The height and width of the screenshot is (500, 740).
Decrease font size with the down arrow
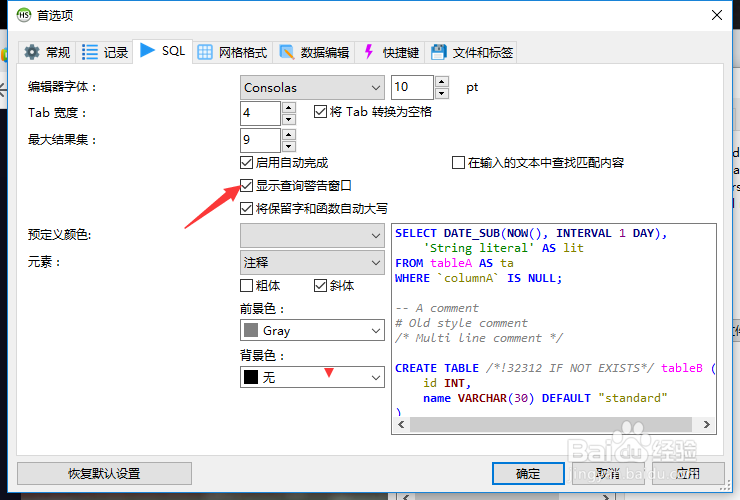coord(441,93)
